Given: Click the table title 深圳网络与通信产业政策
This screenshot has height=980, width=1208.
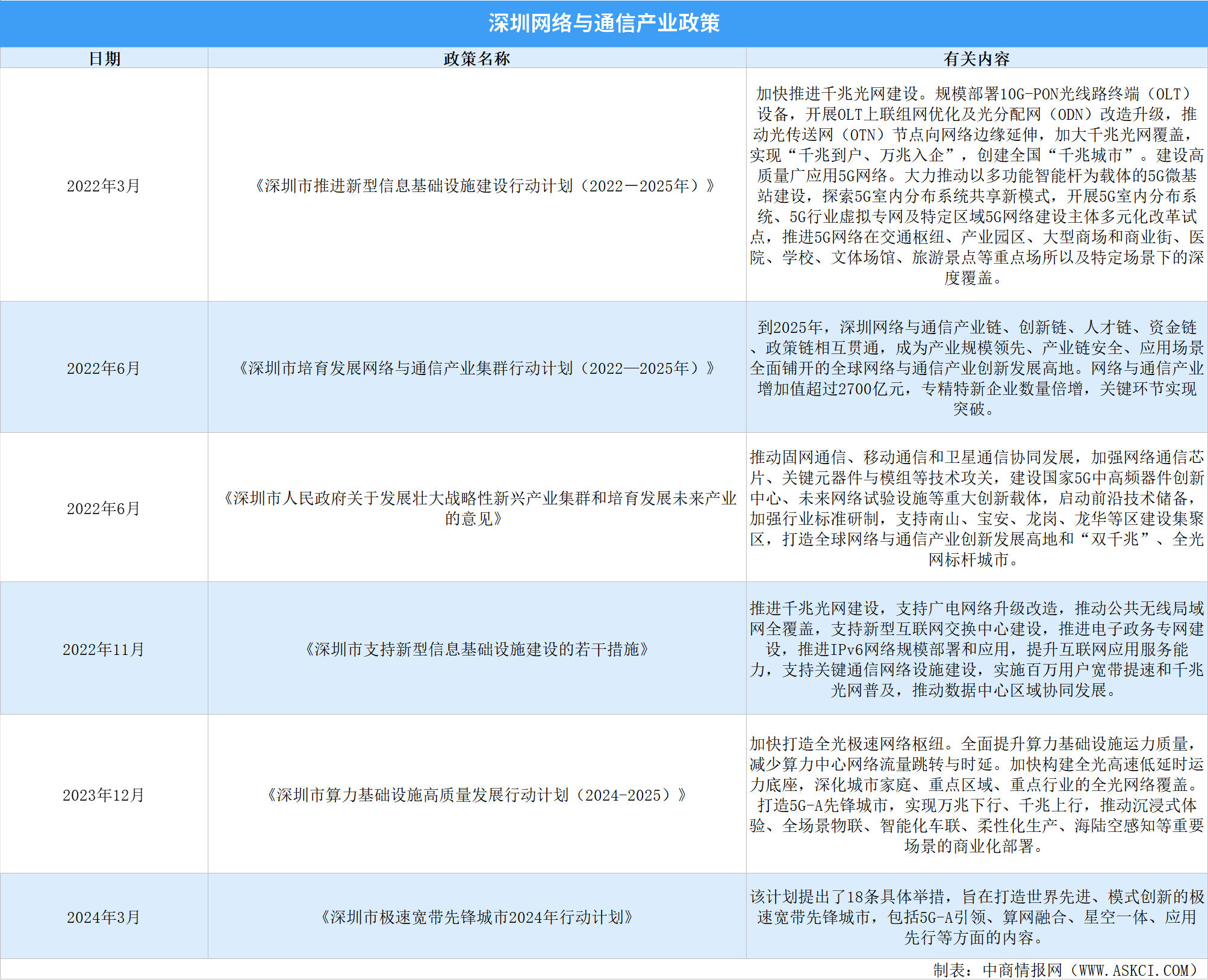Looking at the screenshot, I should [x=604, y=23].
